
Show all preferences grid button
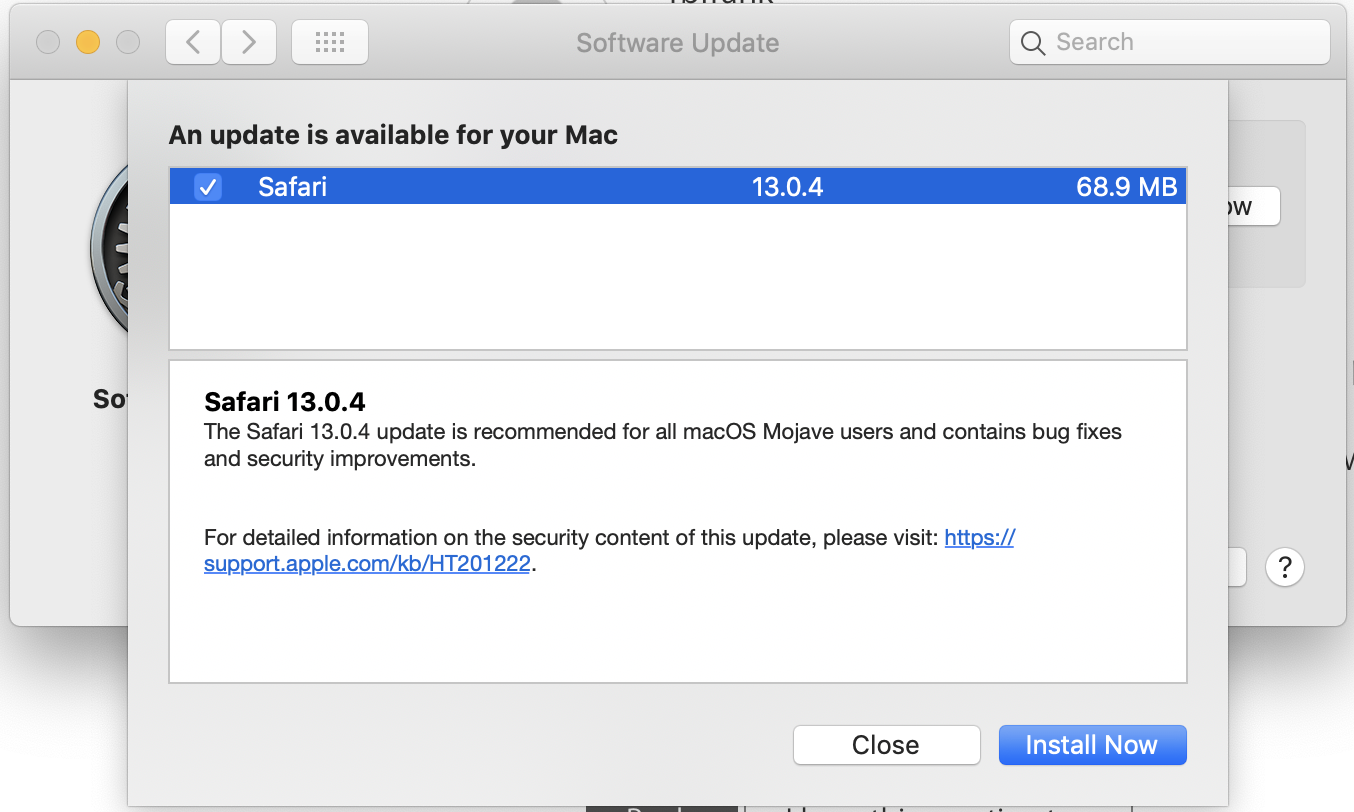pyautogui.click(x=330, y=42)
